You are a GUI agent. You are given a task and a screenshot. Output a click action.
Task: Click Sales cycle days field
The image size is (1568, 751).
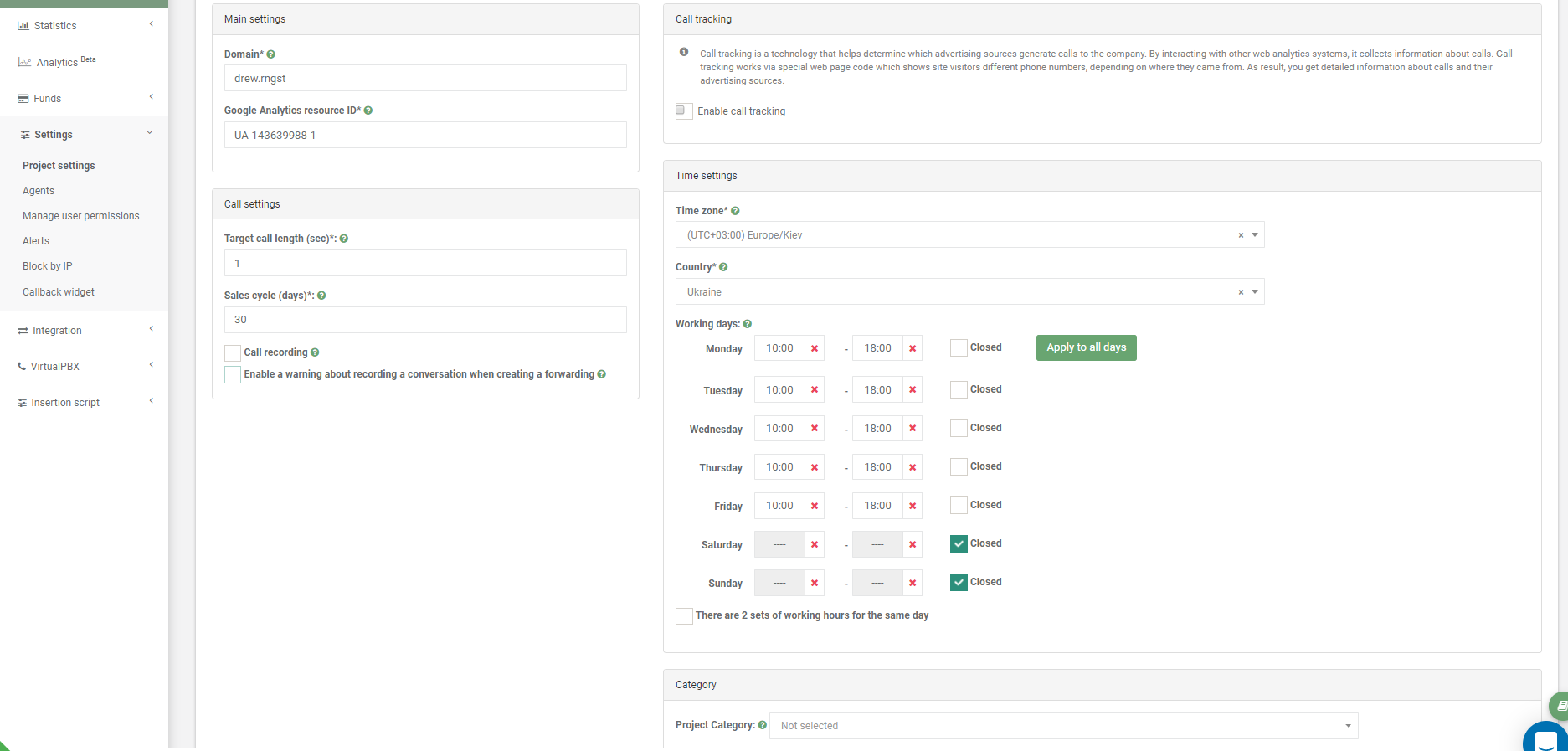[425, 320]
